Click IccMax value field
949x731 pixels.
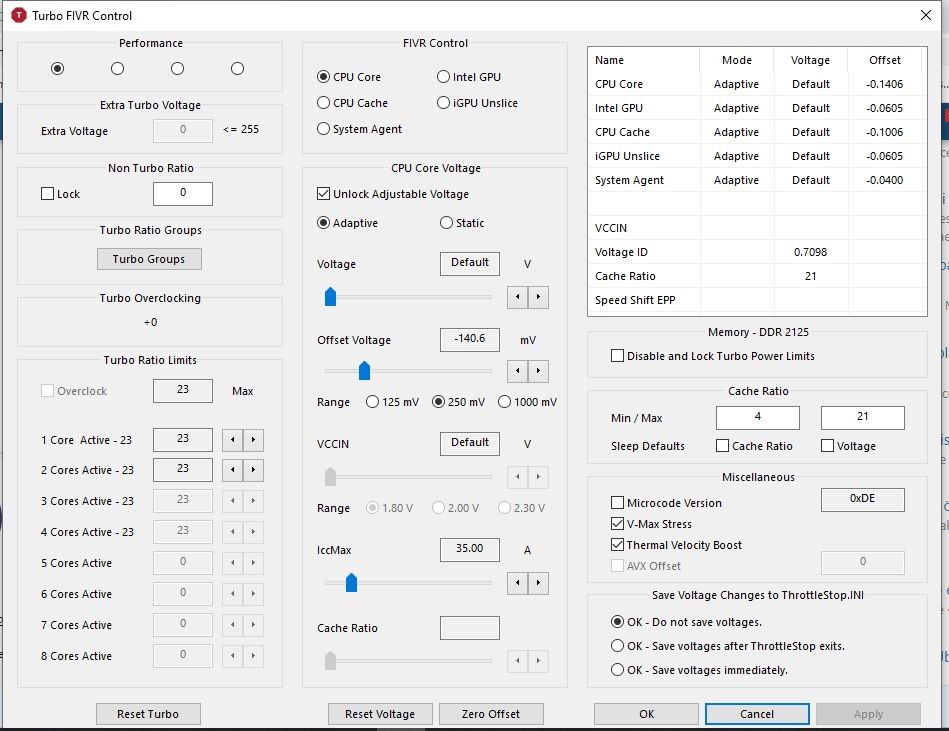pyautogui.click(x=470, y=549)
